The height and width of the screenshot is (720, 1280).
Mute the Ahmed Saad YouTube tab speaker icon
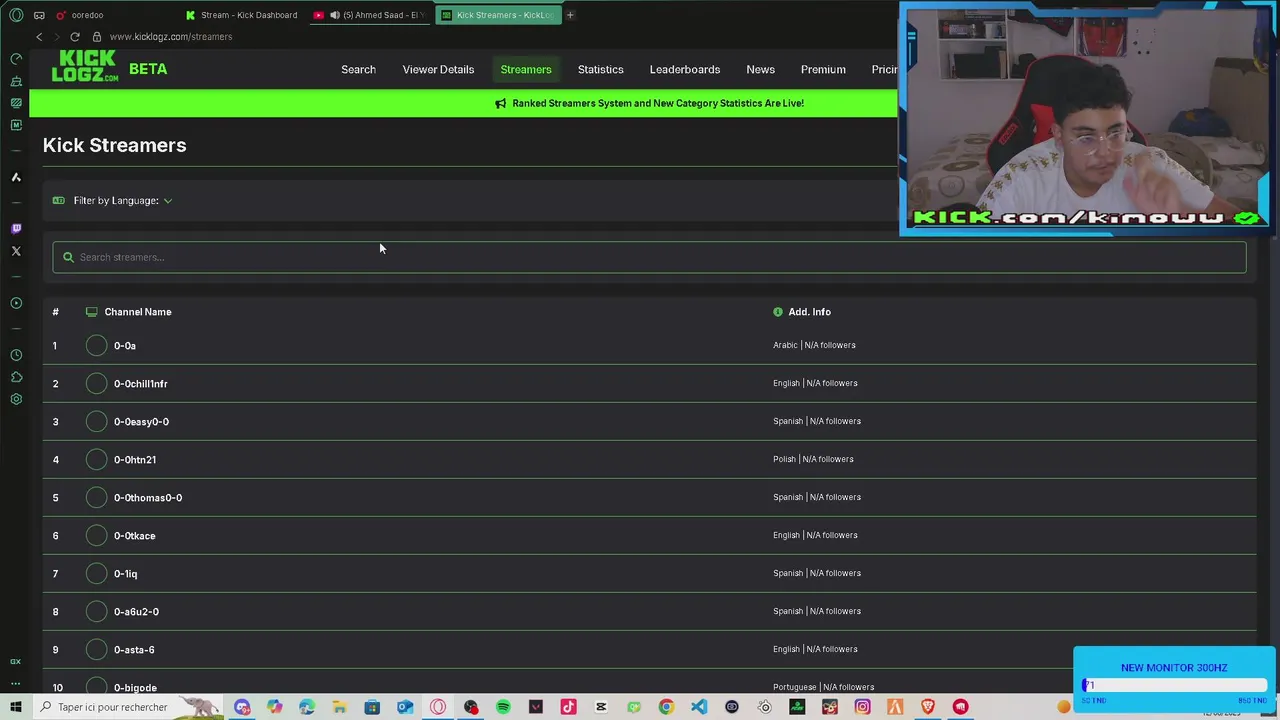point(334,15)
